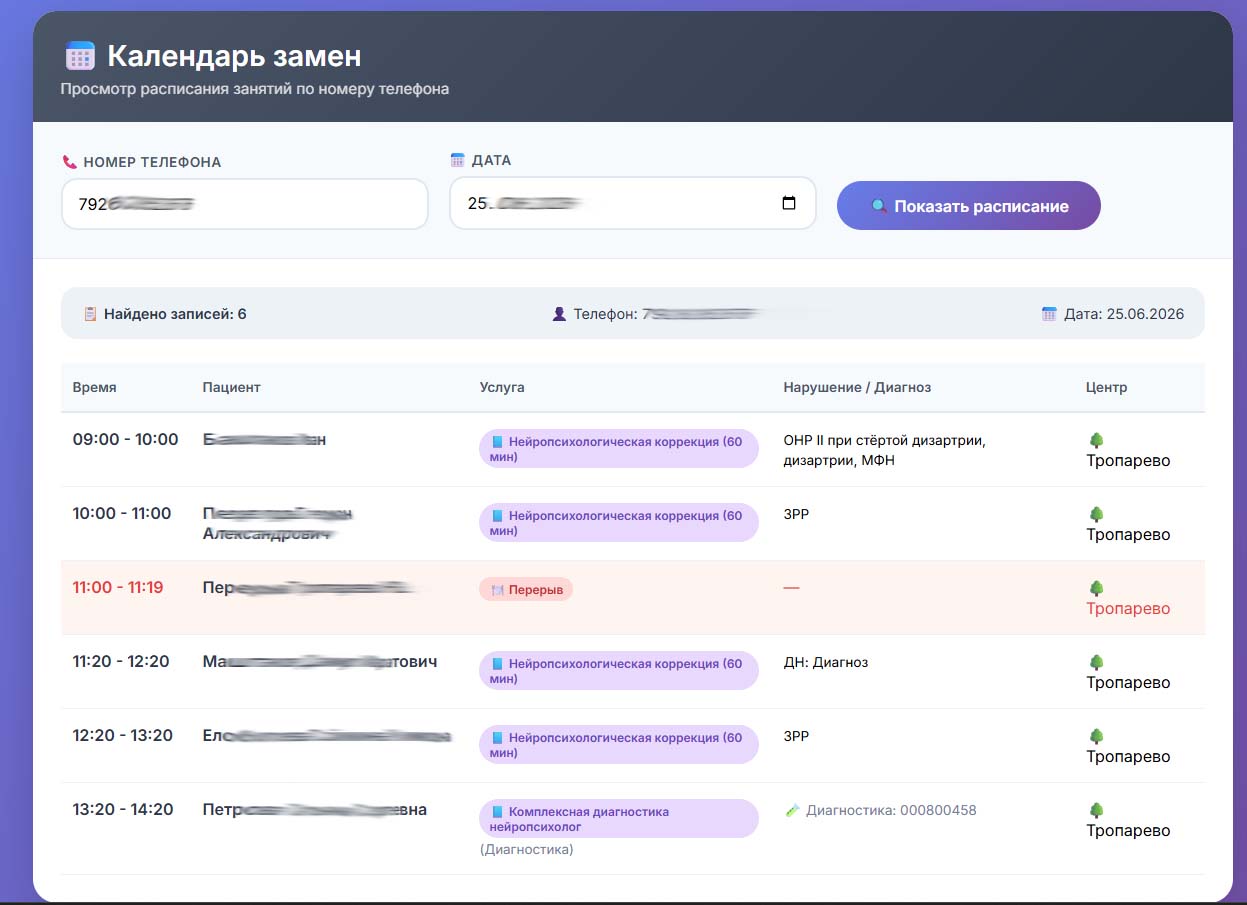Click Тропарево in the 09:00 - 10:00 row
The height and width of the screenshot is (905, 1247).
pos(1128,461)
